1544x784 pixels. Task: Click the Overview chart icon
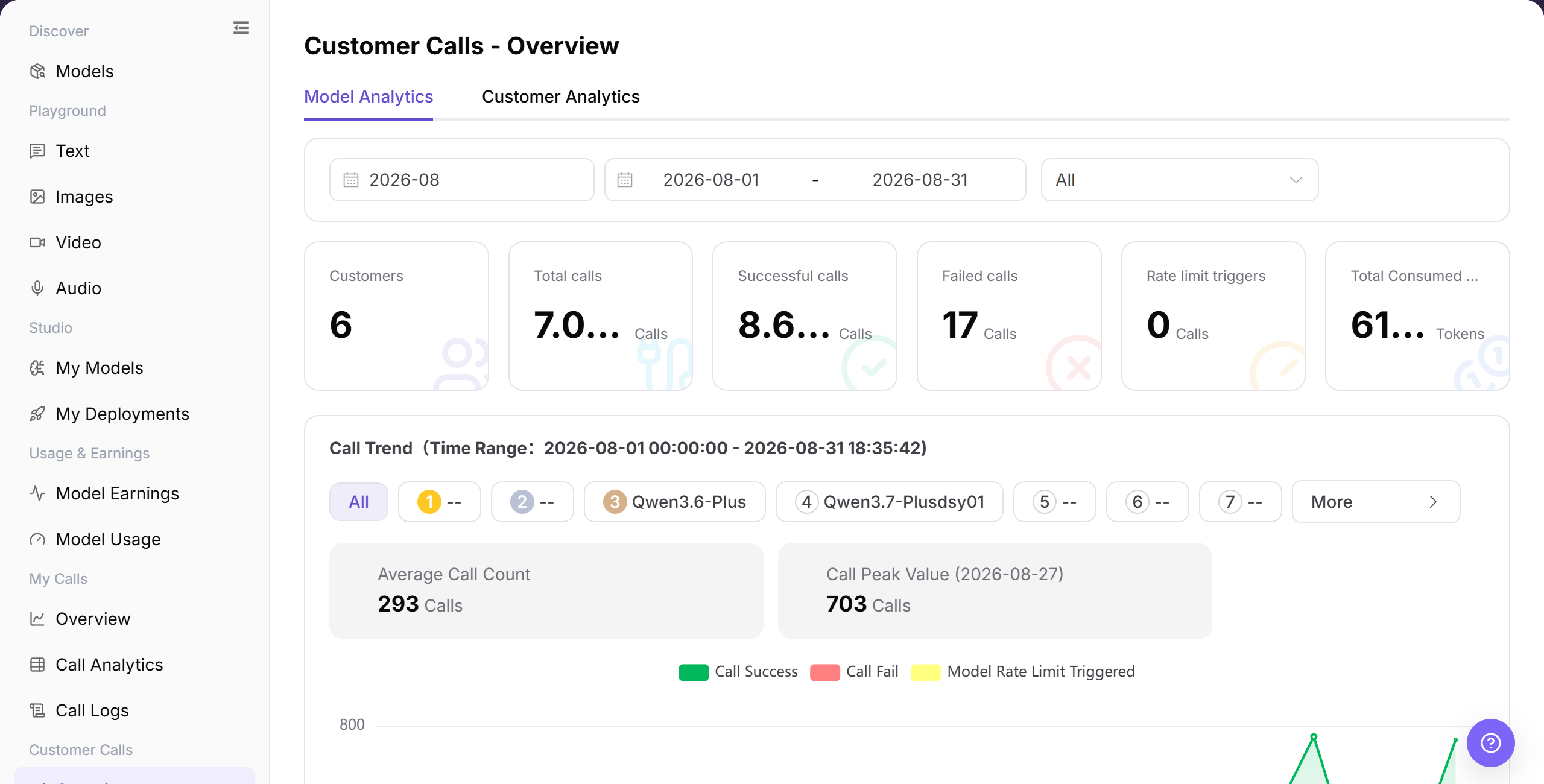(37, 619)
